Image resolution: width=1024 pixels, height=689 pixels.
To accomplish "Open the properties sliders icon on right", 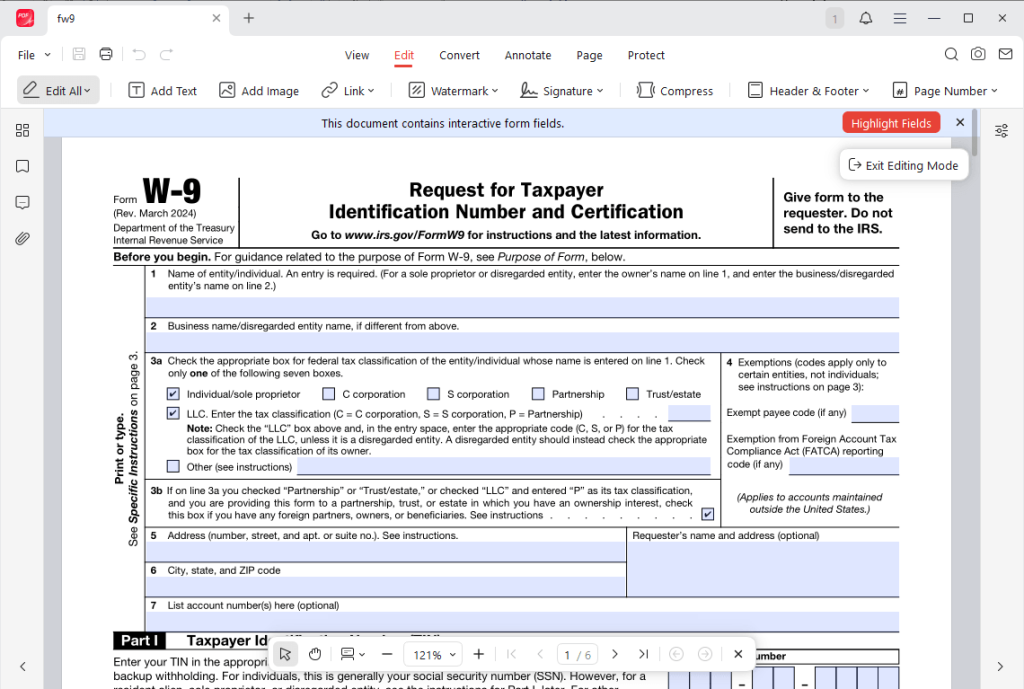I will [x=1001, y=131].
